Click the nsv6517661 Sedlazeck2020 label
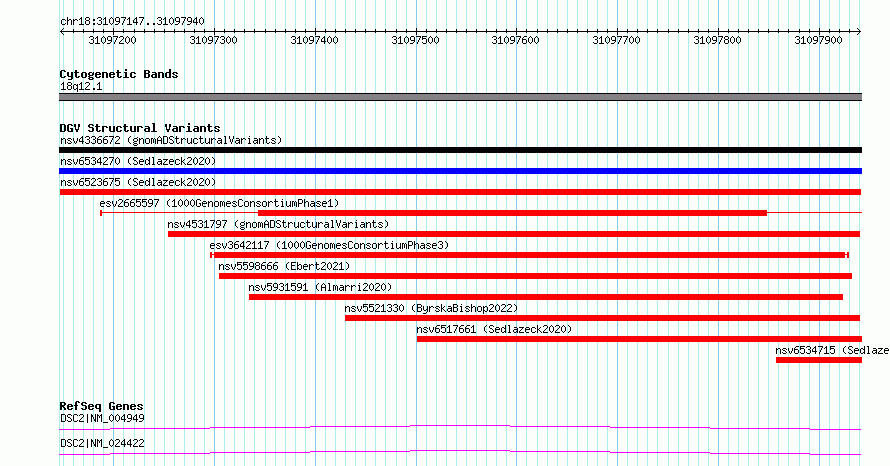890x466 pixels. click(494, 329)
